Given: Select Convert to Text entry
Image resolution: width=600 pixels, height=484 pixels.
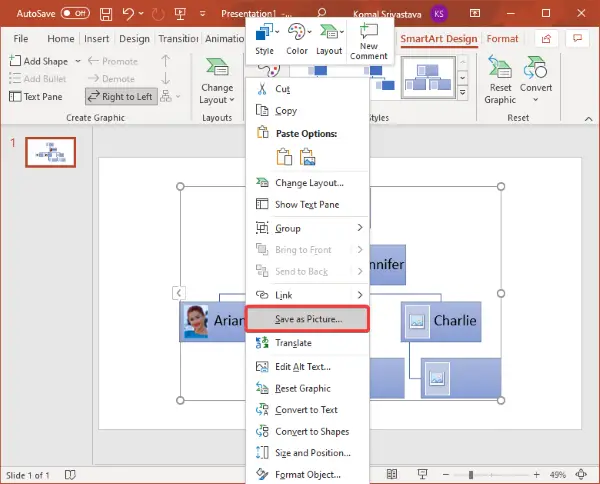Looking at the screenshot, I should coord(307,410).
